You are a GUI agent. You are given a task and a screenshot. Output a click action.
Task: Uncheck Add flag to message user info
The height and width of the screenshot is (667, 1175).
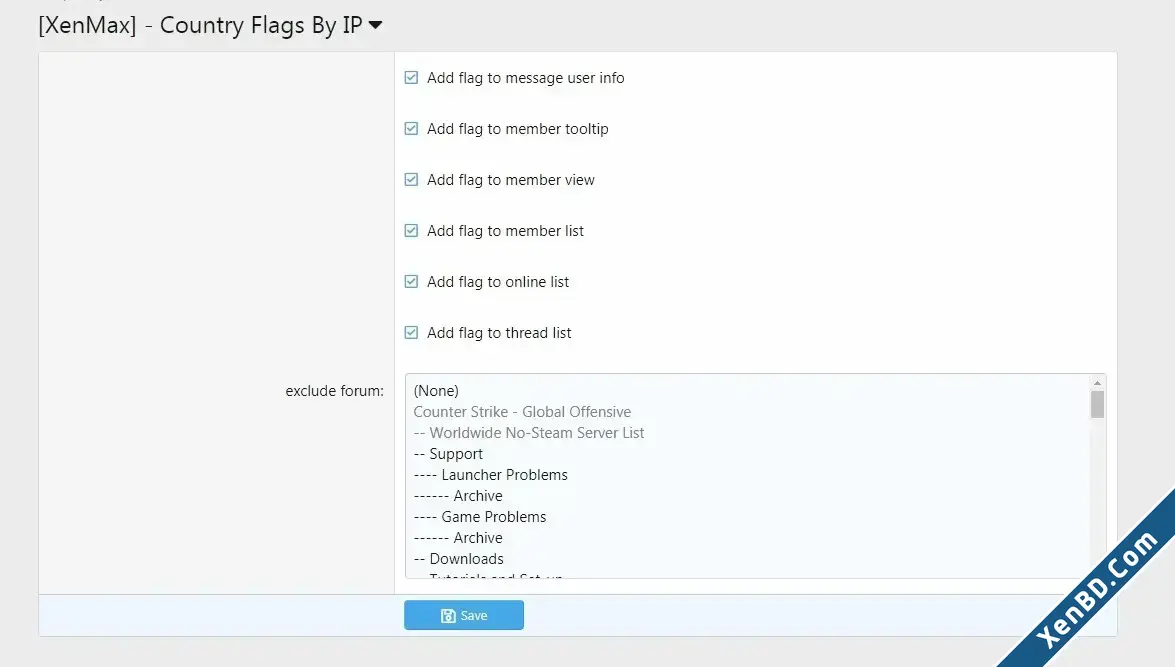pos(411,78)
